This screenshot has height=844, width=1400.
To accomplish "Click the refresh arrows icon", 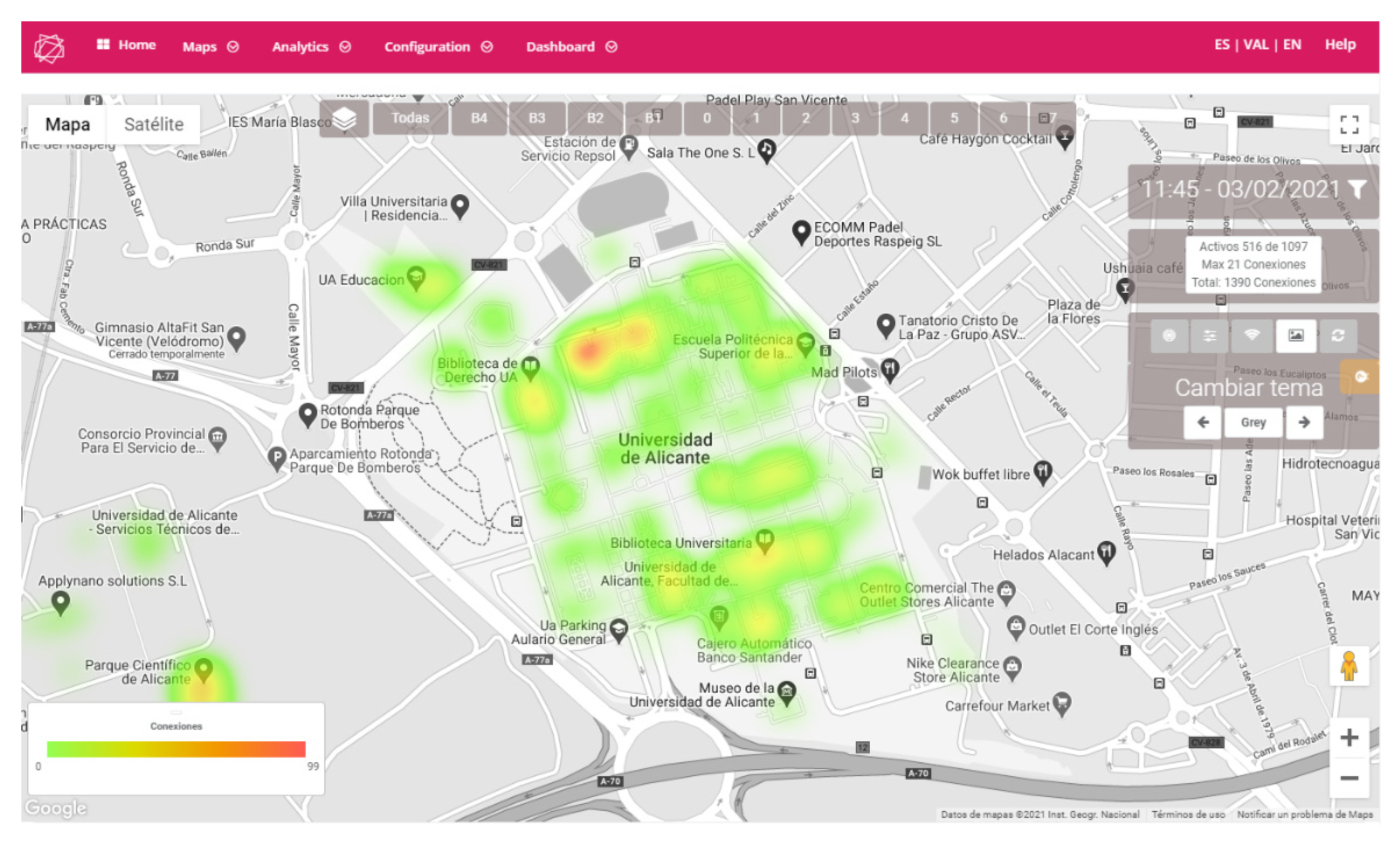I will click(x=1338, y=335).
